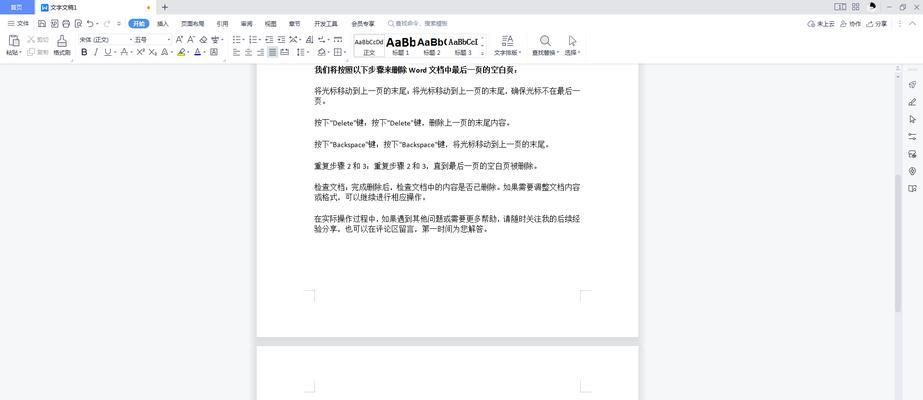Pick the text highlight color
Image resolution: width=923 pixels, height=400 pixels.
coord(181,52)
